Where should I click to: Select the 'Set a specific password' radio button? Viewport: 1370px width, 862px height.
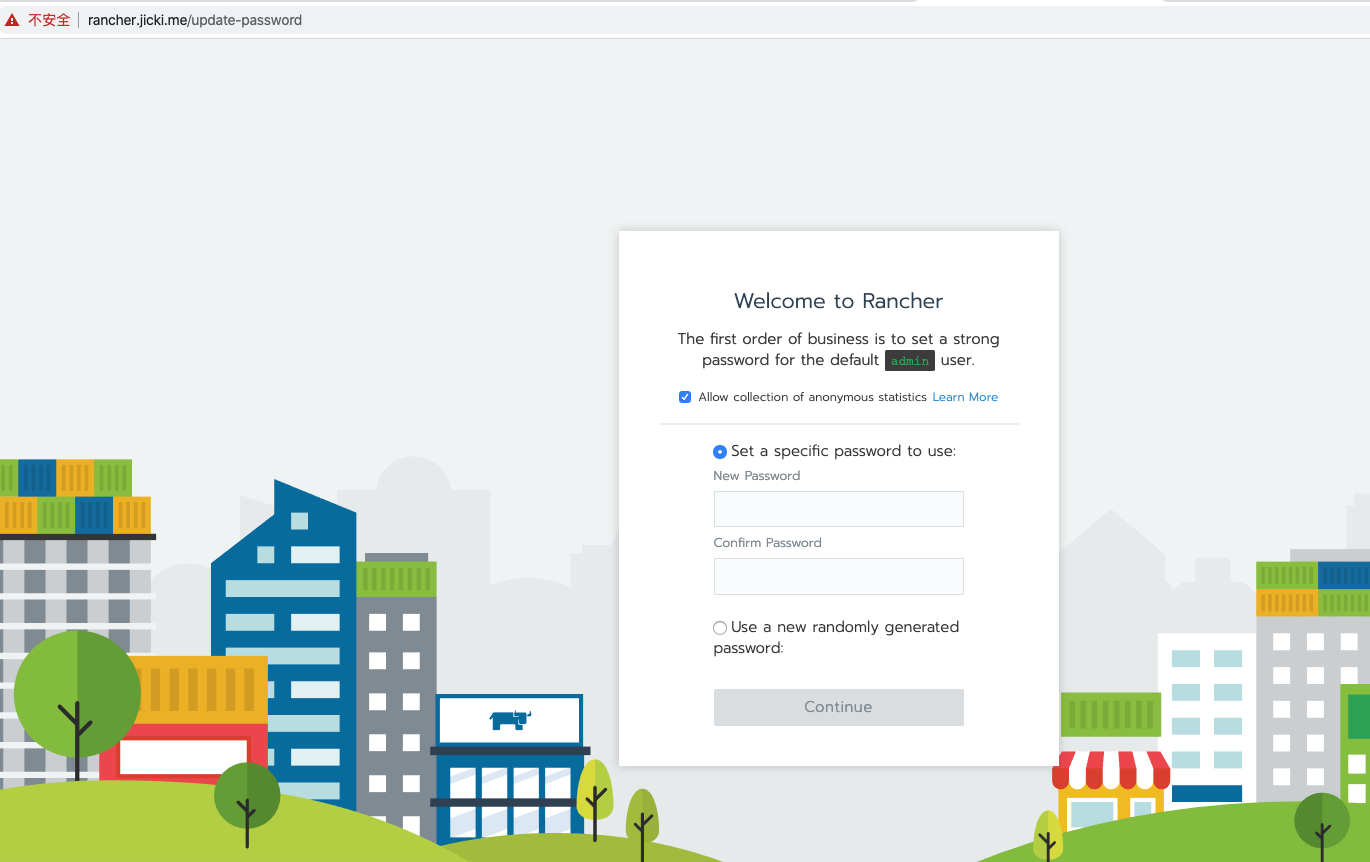click(720, 452)
